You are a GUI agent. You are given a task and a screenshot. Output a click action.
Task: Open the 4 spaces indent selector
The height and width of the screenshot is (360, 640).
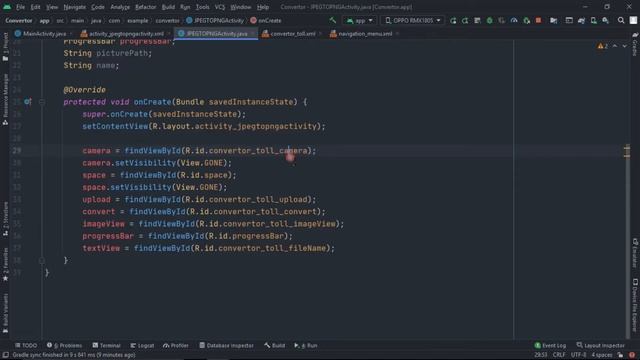[602, 355]
